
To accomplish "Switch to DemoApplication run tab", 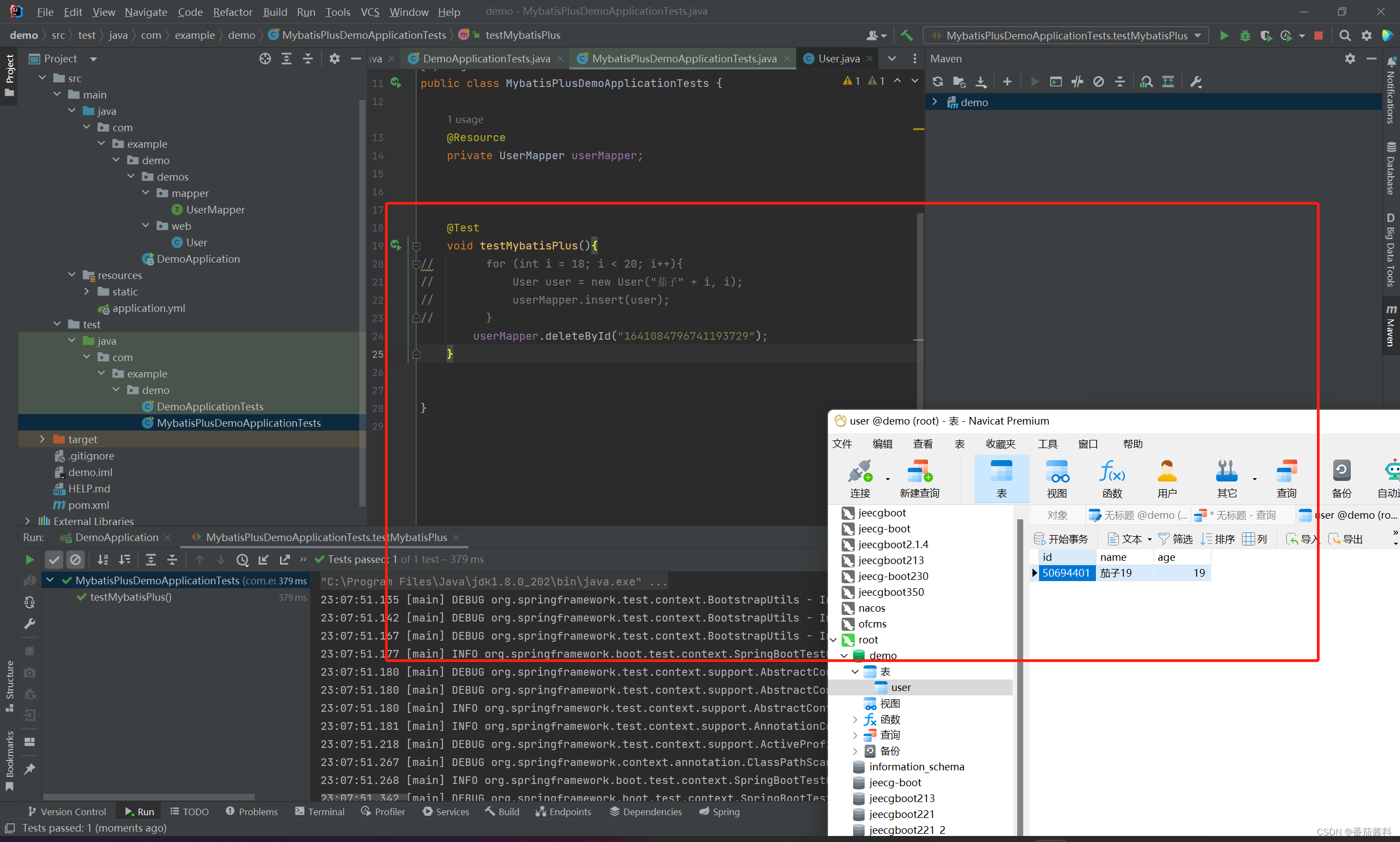I will pos(116,537).
